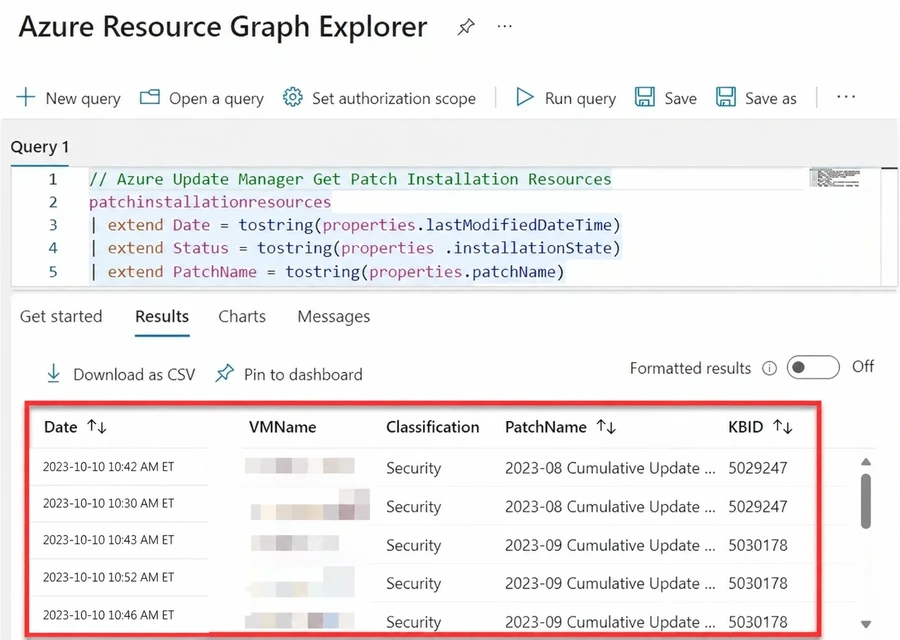Screen dimensions: 900x640
Task: Click editor line with properties.lastModifiedDateTime
Action: point(356,225)
